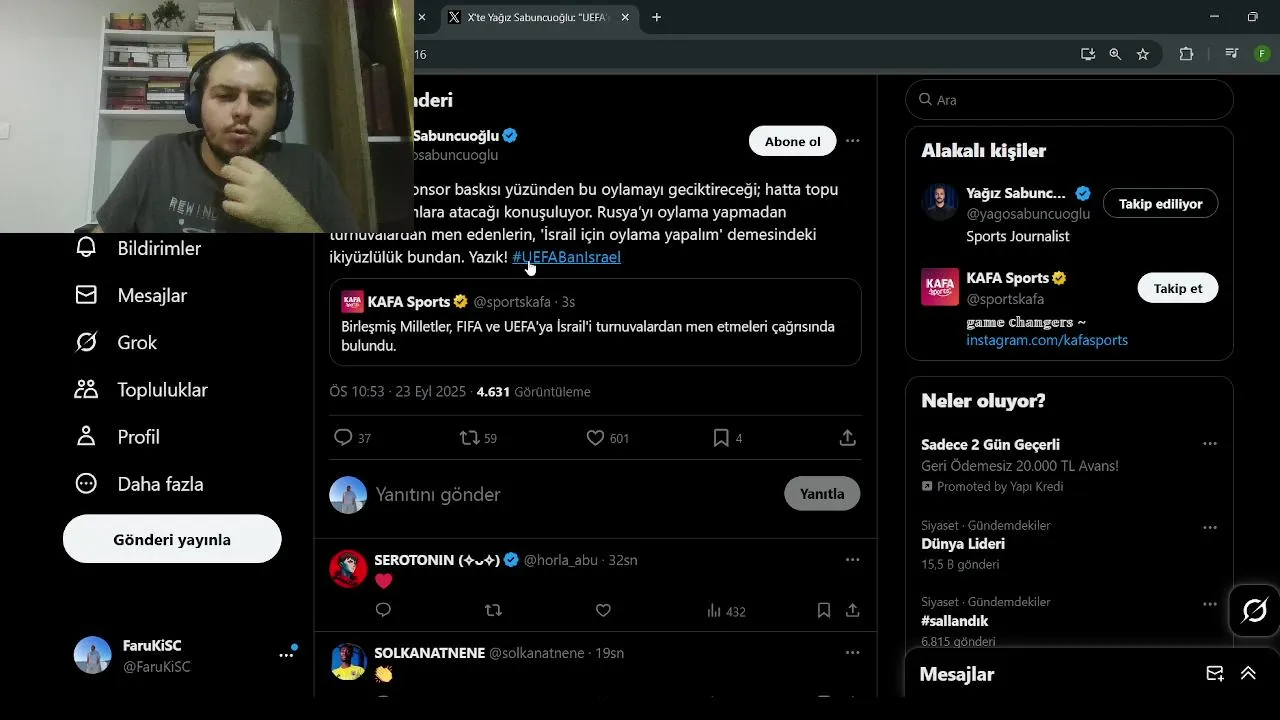
Task: Open media control icon in toolbar
Action: coord(1232,54)
